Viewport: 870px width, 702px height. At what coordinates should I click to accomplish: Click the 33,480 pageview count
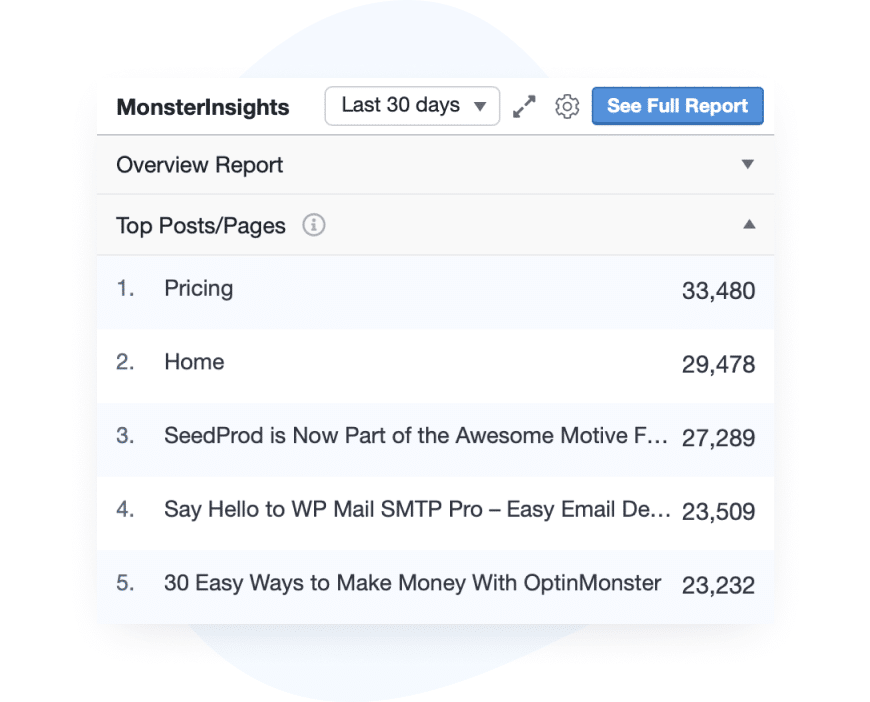pos(719,291)
